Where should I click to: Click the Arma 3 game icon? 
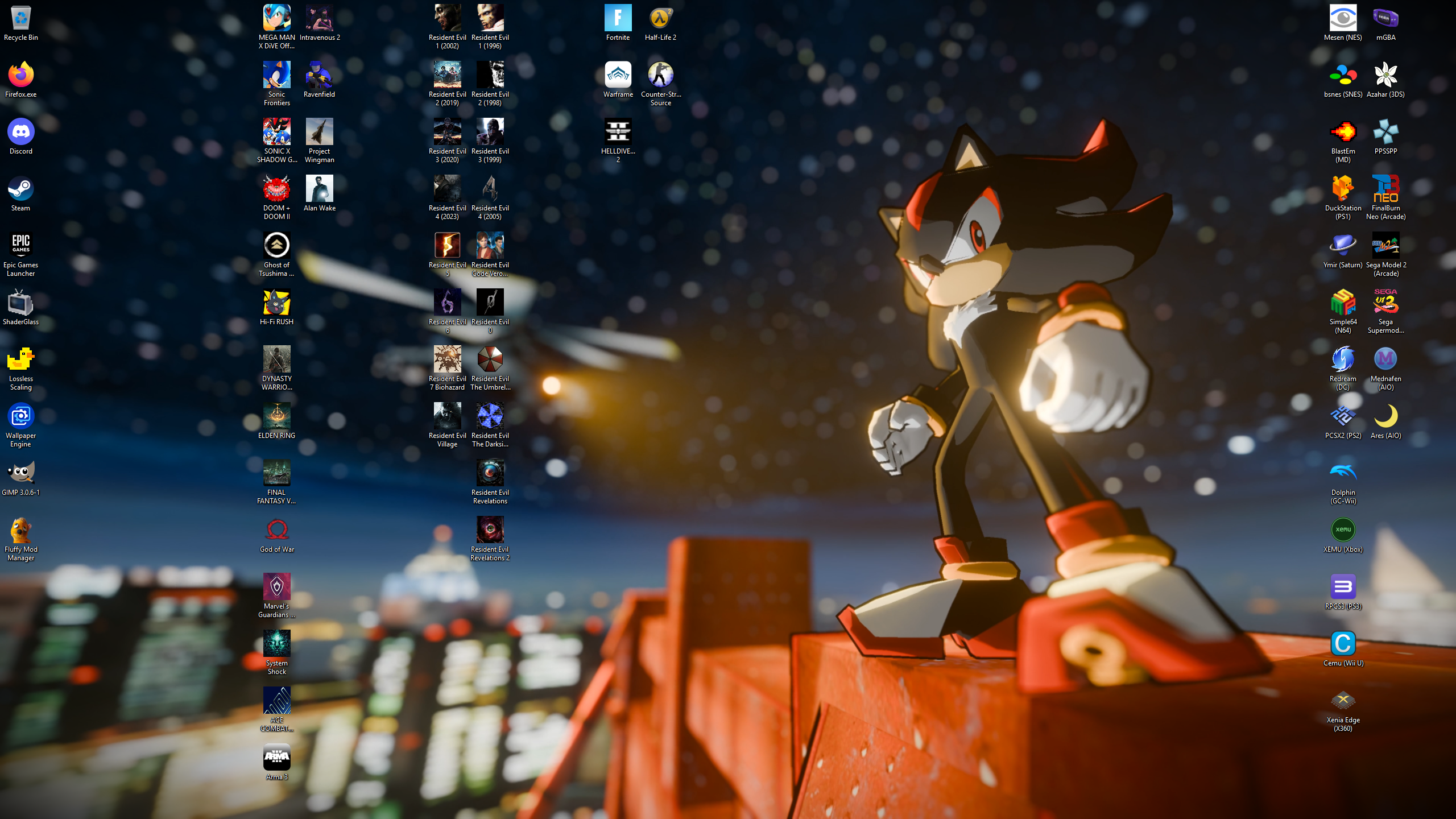[276, 758]
